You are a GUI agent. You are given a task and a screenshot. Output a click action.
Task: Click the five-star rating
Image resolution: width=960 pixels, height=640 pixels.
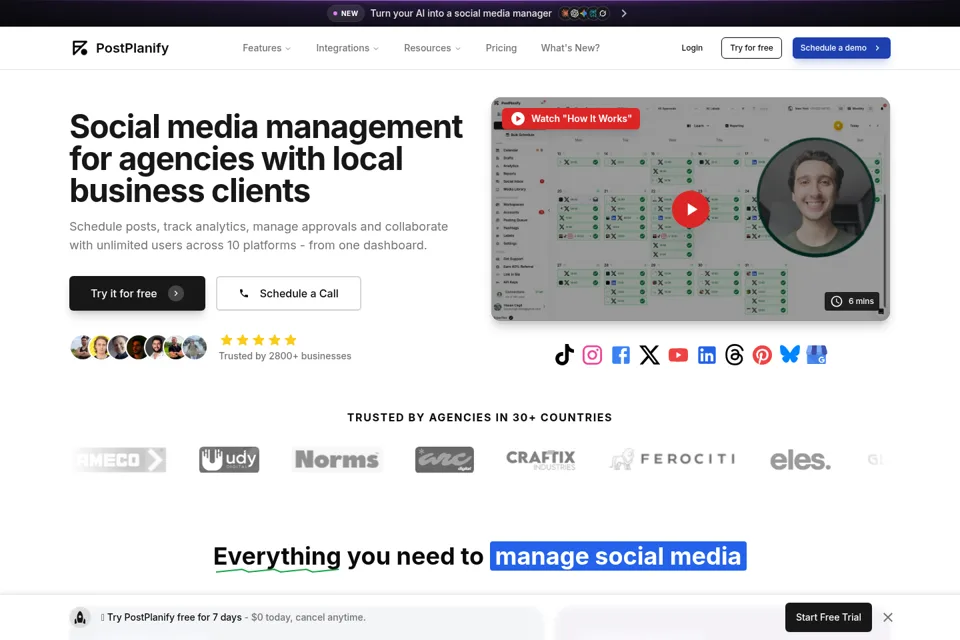pyautogui.click(x=258, y=340)
